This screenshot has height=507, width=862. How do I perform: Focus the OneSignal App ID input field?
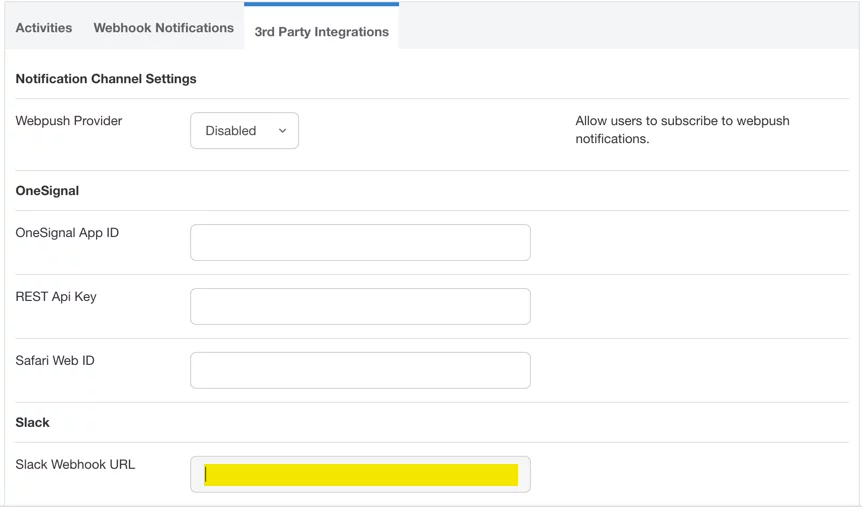360,243
